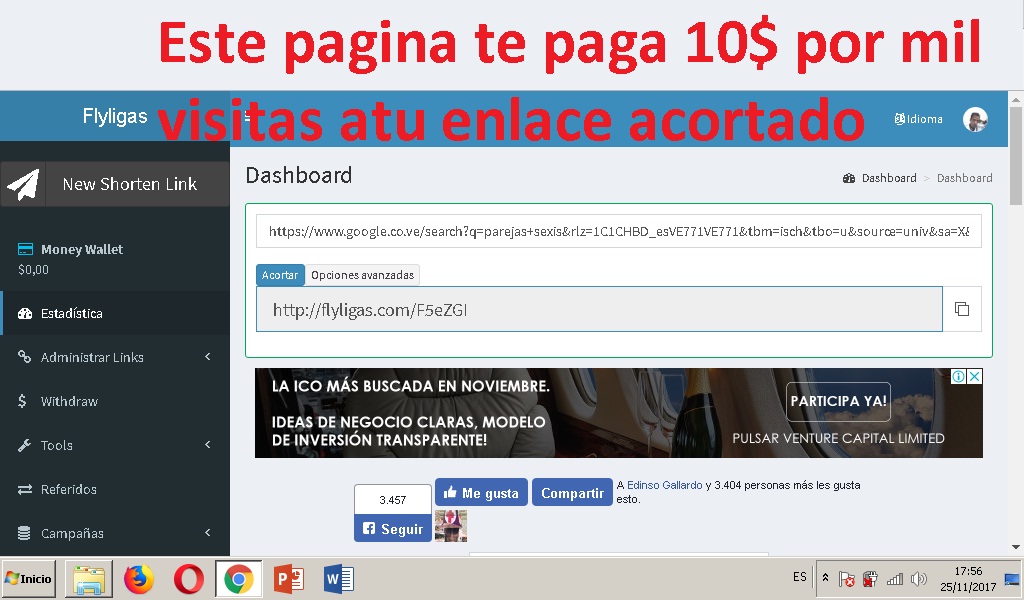Click PARTICIPA YA! on the ad banner
The height and width of the screenshot is (600, 1026).
point(838,401)
